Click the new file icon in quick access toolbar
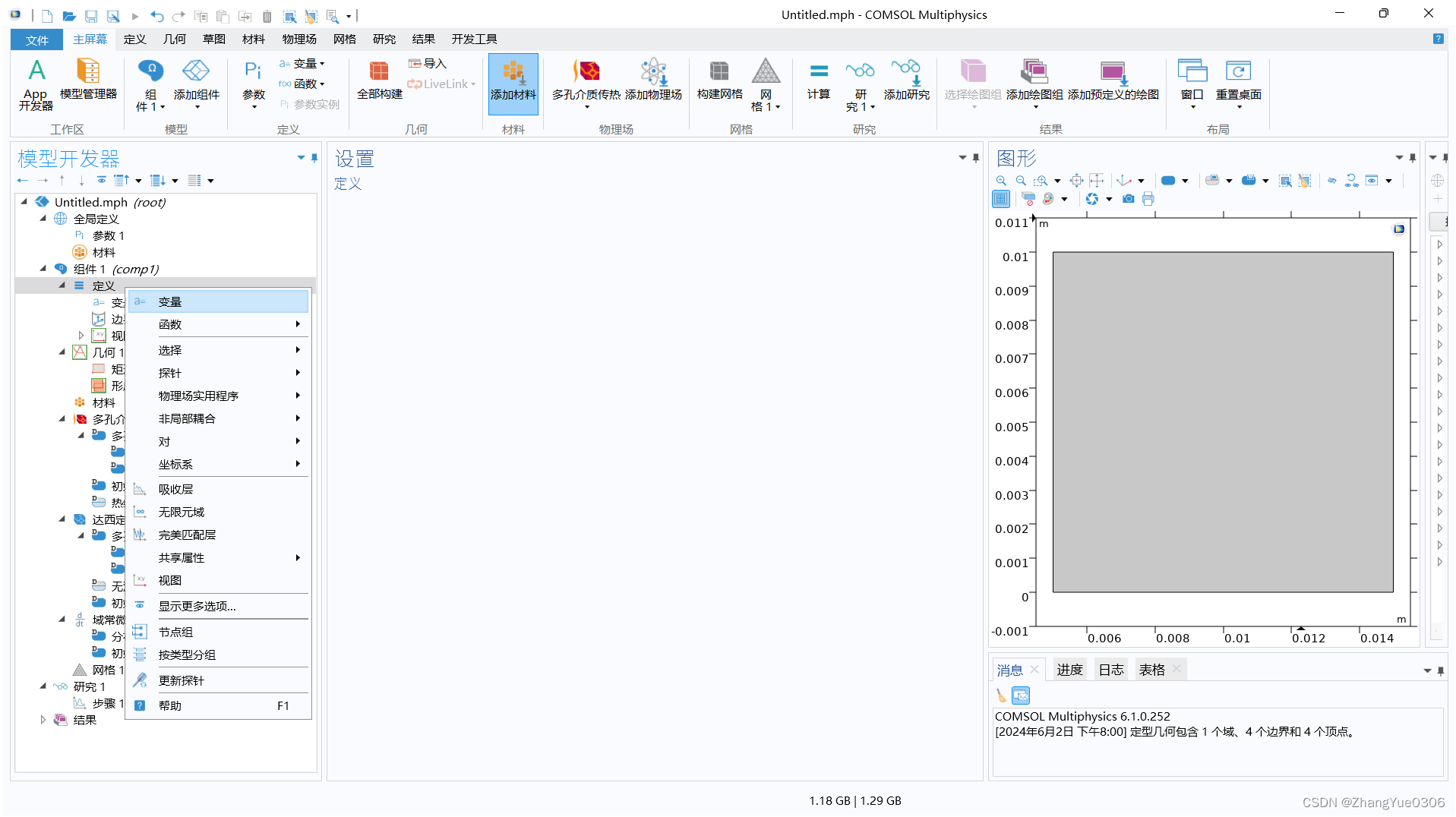The image size is (1456, 817). click(47, 16)
